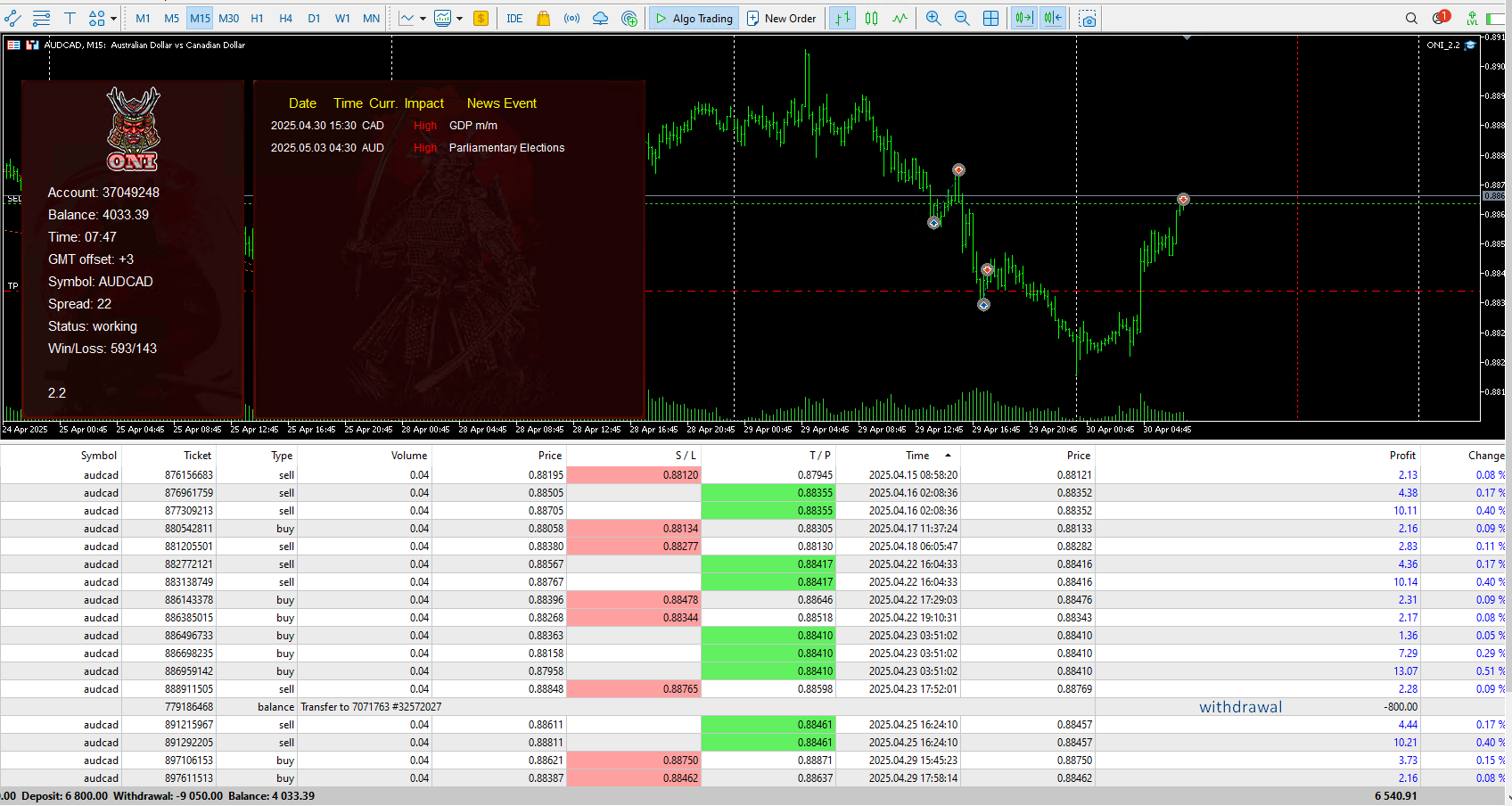The width and height of the screenshot is (1512, 806).
Task: Click the total profit 6 540.91 value
Action: click(x=1395, y=796)
